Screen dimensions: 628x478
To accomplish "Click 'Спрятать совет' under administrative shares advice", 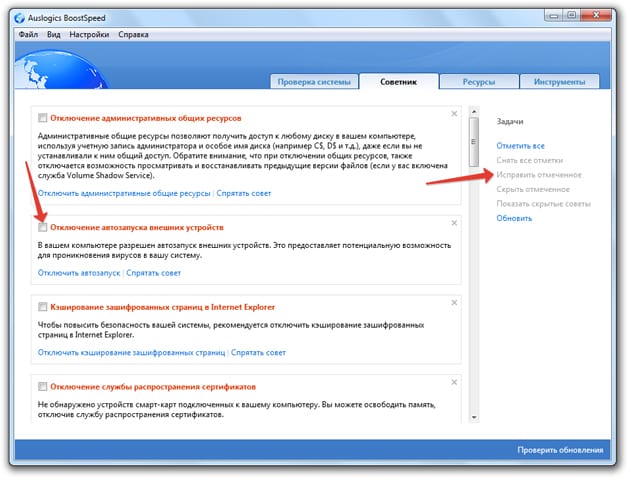I will (x=244, y=194).
